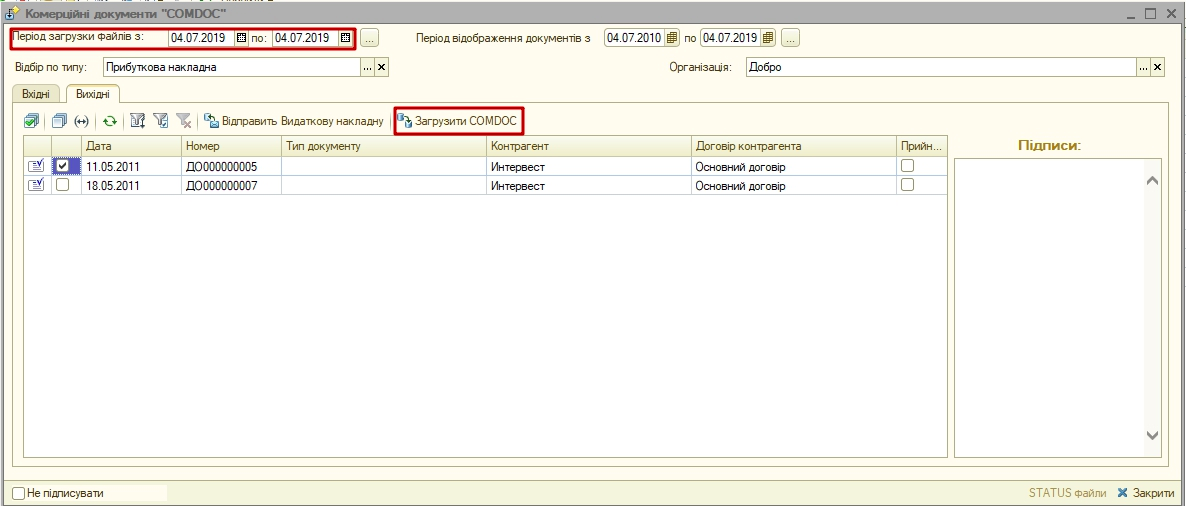
Task: Click document icon of row ДО000000007
Action: point(36,185)
